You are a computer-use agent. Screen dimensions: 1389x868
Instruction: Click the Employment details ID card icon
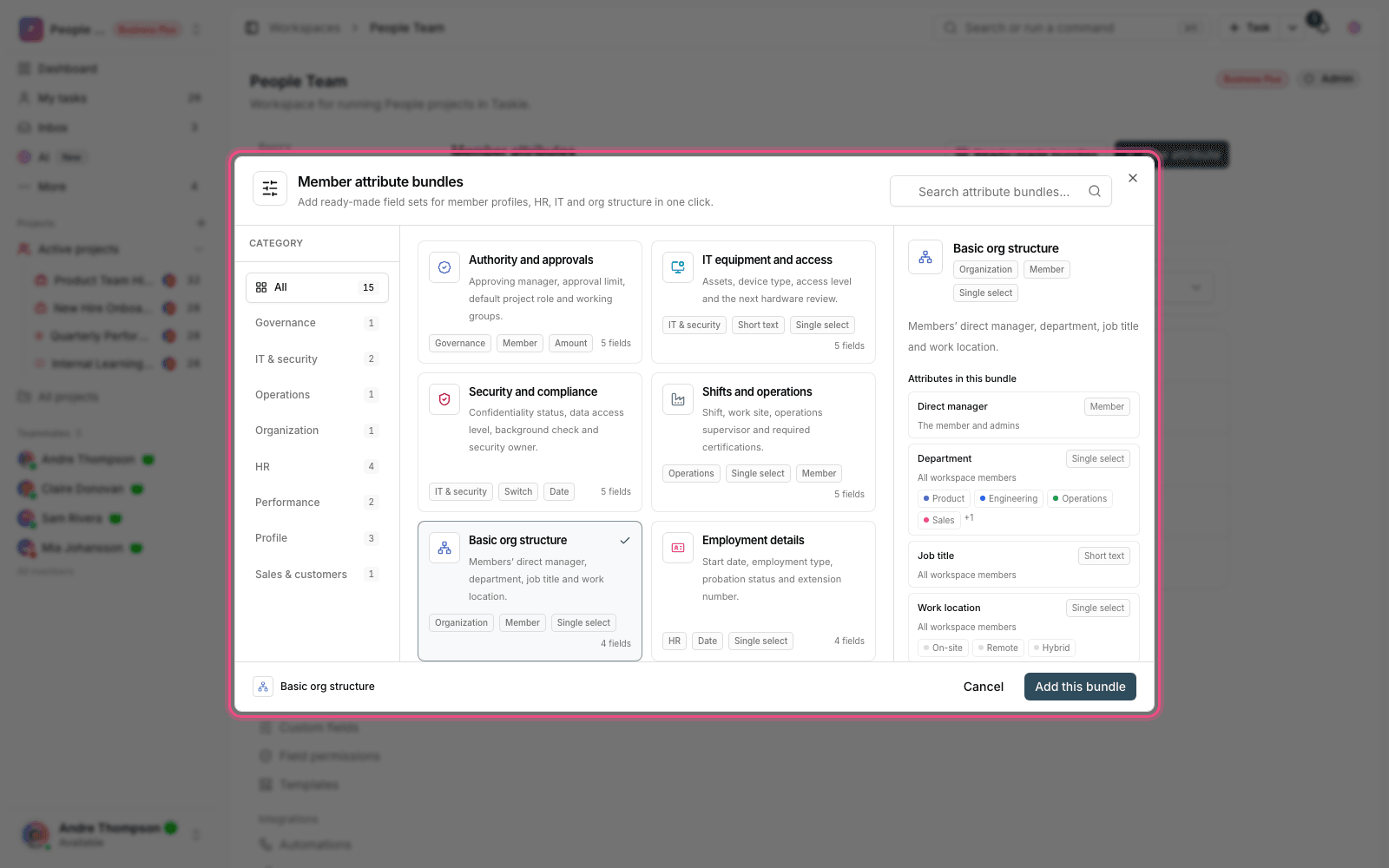(x=678, y=548)
